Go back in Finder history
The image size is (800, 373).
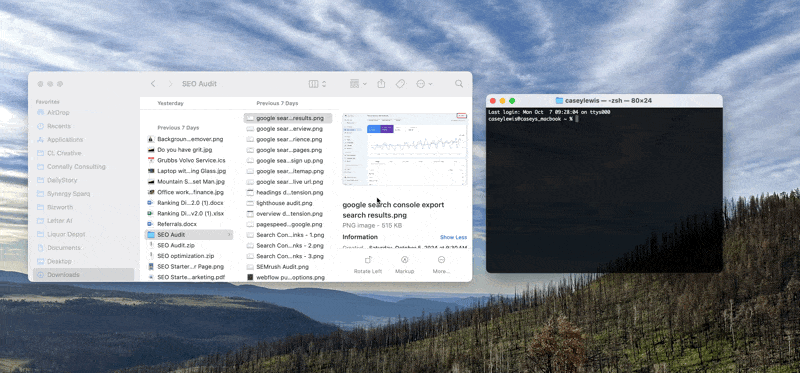153,84
